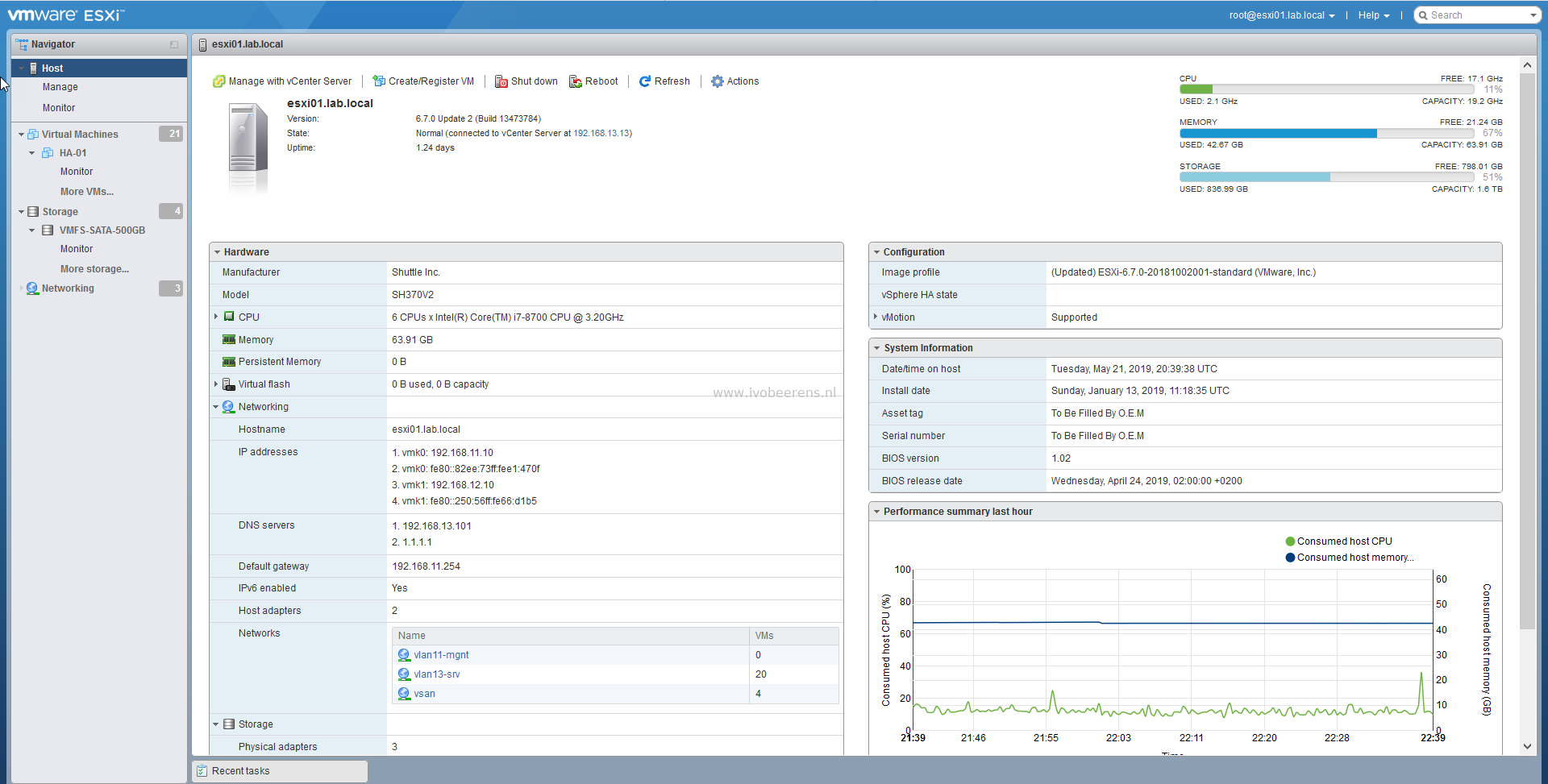This screenshot has height=784, width=1548.
Task: Select Monitor under VMFS-SATA-500GB
Action: coord(77,249)
